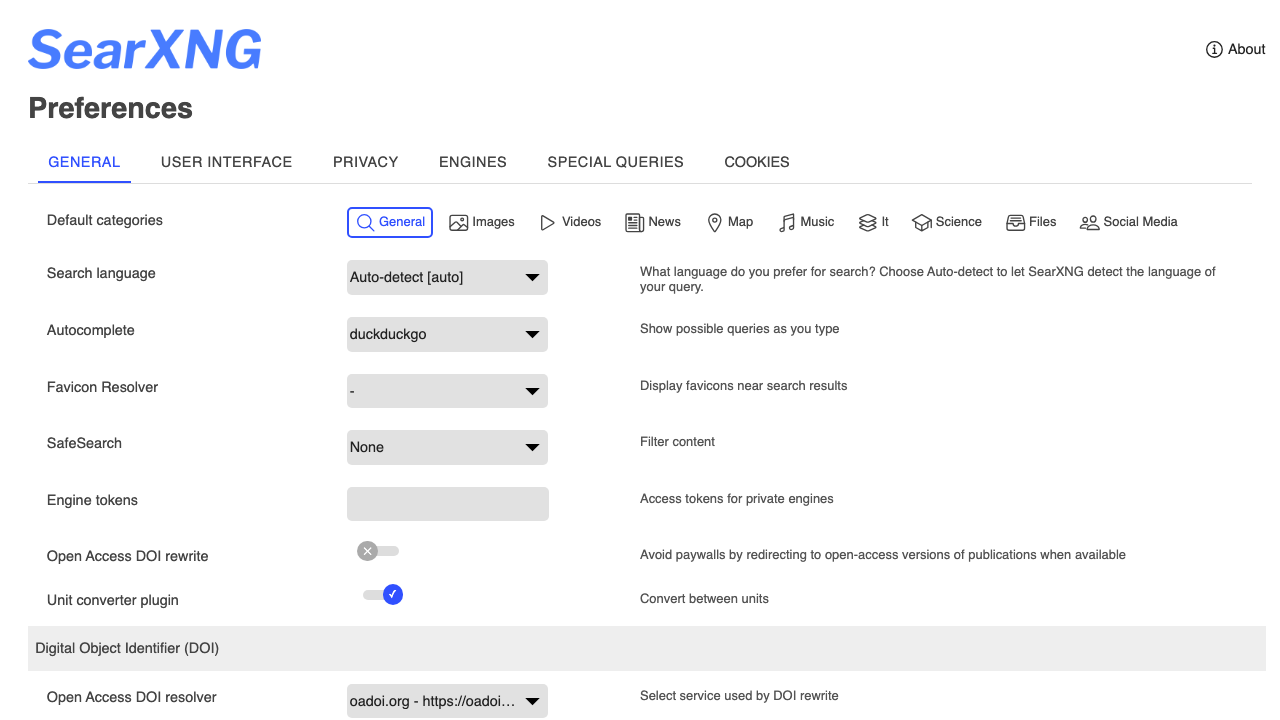Open the Open Access DOI resolver dropdown

(x=447, y=701)
